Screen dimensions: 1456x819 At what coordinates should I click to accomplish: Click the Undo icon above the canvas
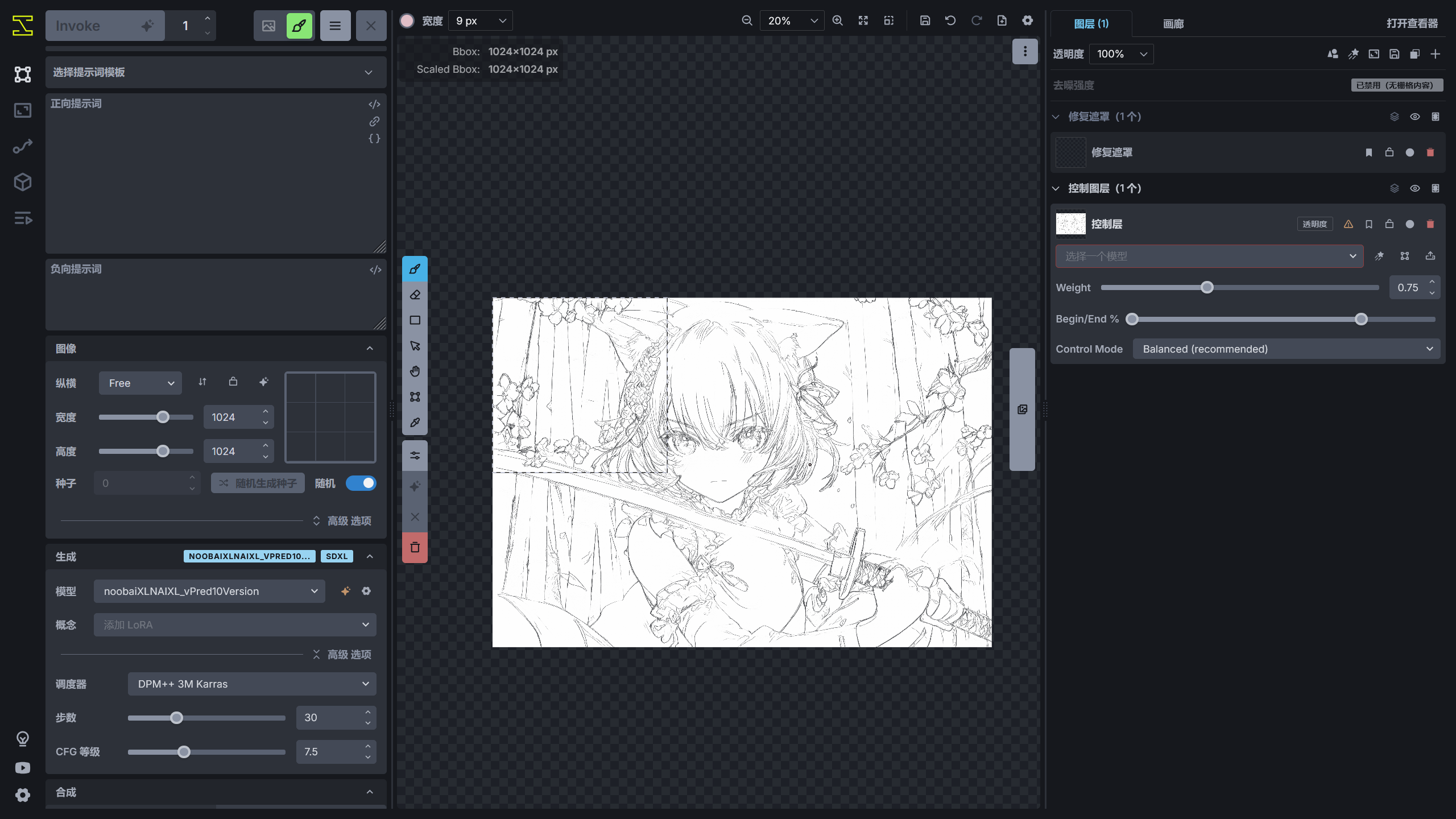pos(950,20)
